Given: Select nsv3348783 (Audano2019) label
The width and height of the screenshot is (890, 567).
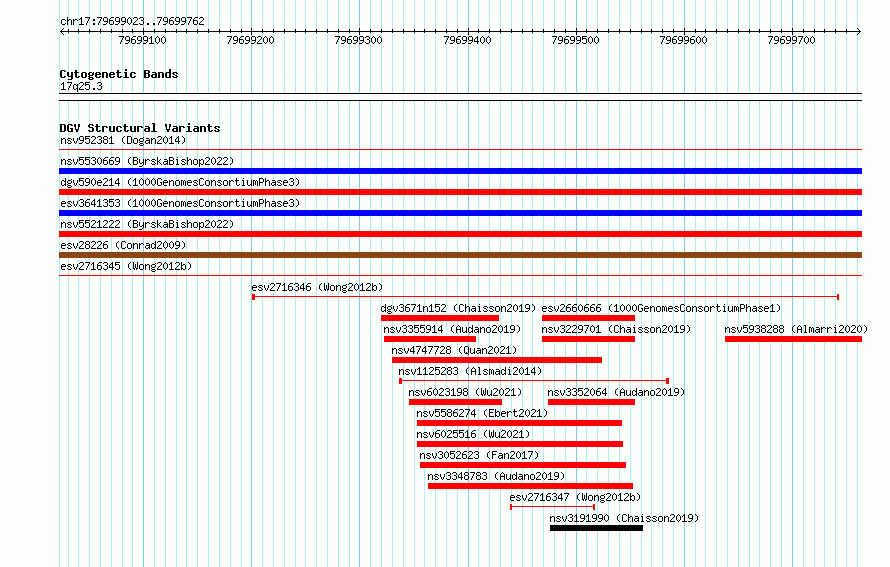Looking at the screenshot, I should (496, 476).
